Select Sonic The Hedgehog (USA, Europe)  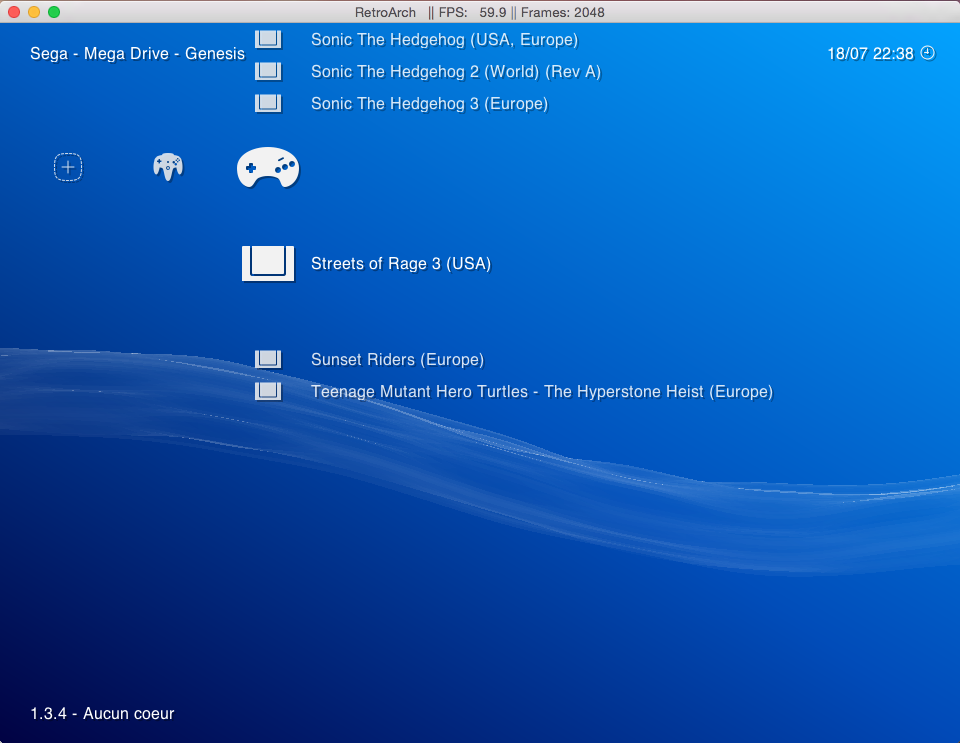444,40
